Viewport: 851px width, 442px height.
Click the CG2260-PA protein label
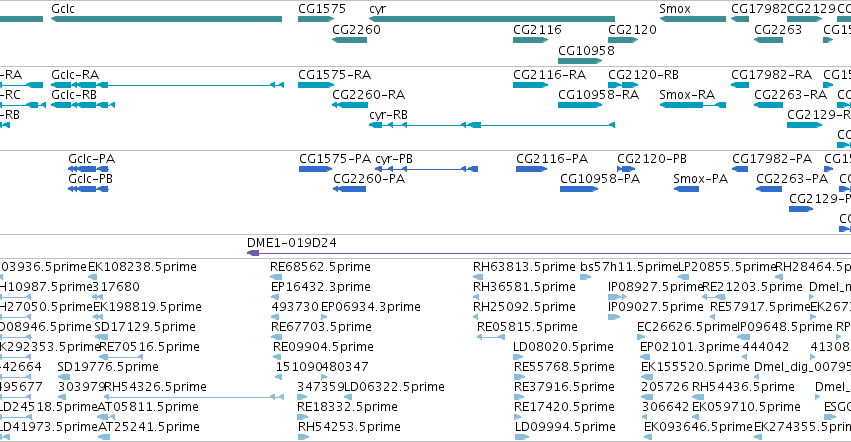pyautogui.click(x=369, y=179)
